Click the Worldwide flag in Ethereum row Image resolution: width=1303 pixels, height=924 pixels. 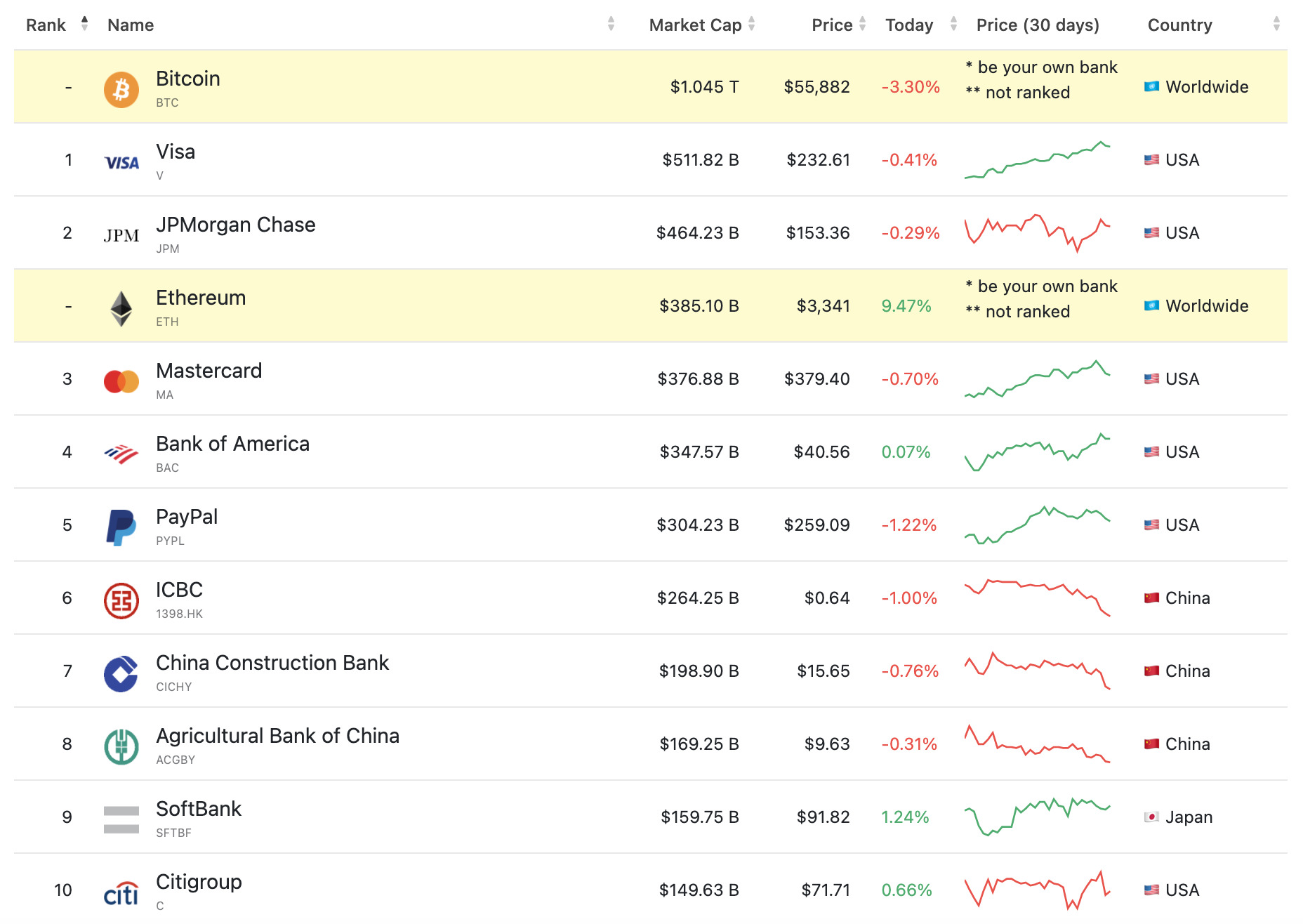click(x=1151, y=306)
